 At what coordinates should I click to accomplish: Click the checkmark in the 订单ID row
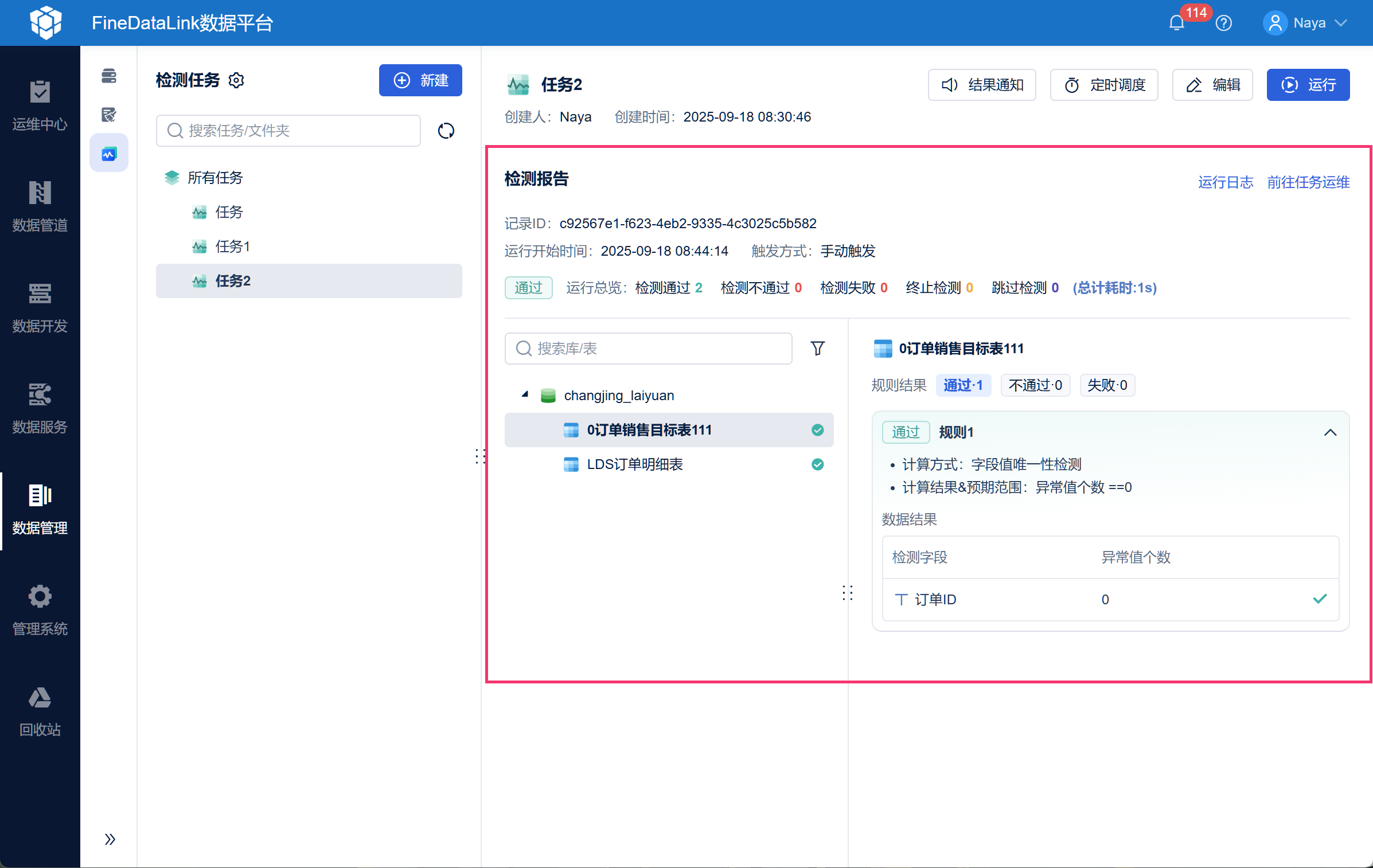(1320, 599)
